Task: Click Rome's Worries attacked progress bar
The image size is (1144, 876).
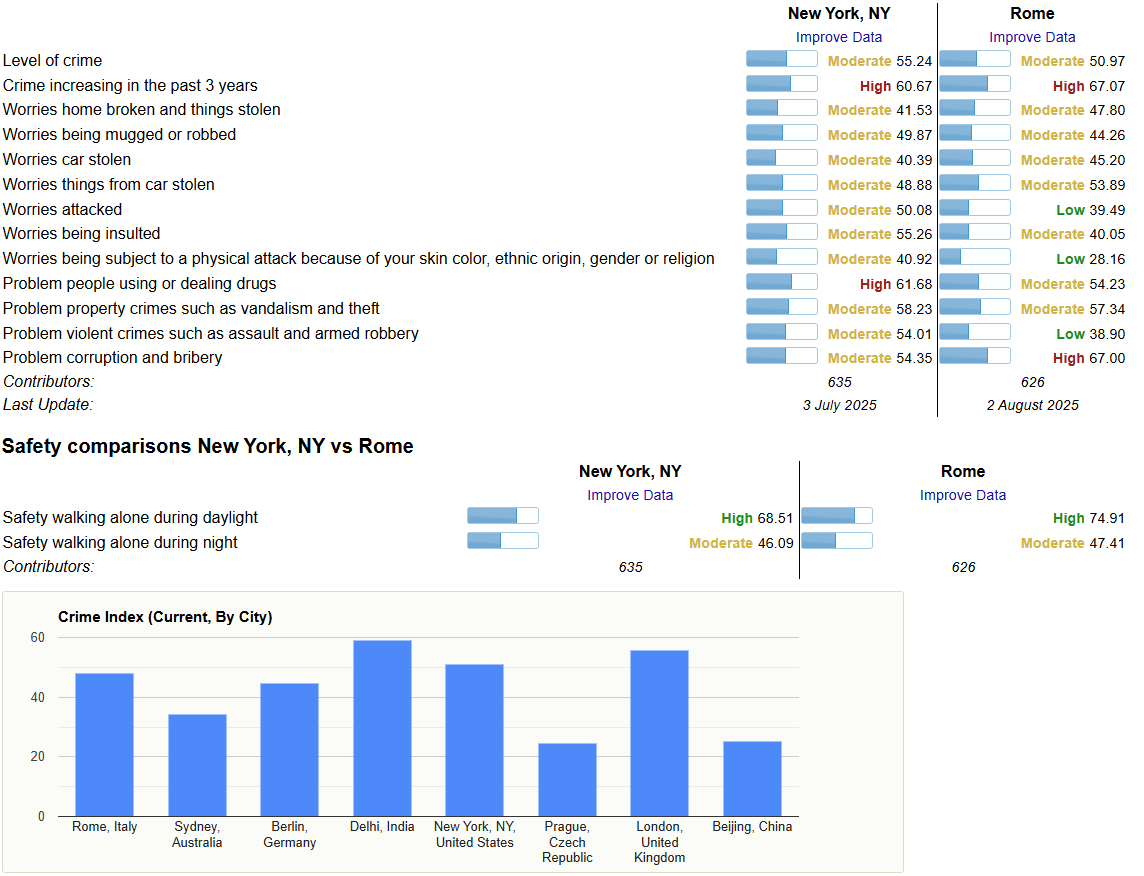Action: 974,208
